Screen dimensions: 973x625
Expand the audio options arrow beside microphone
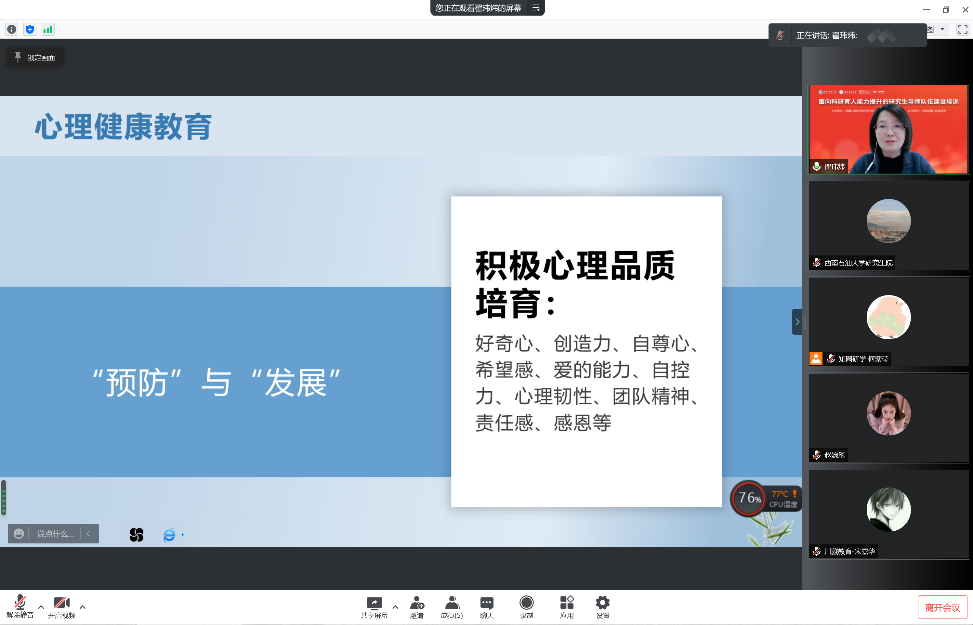coord(41,606)
